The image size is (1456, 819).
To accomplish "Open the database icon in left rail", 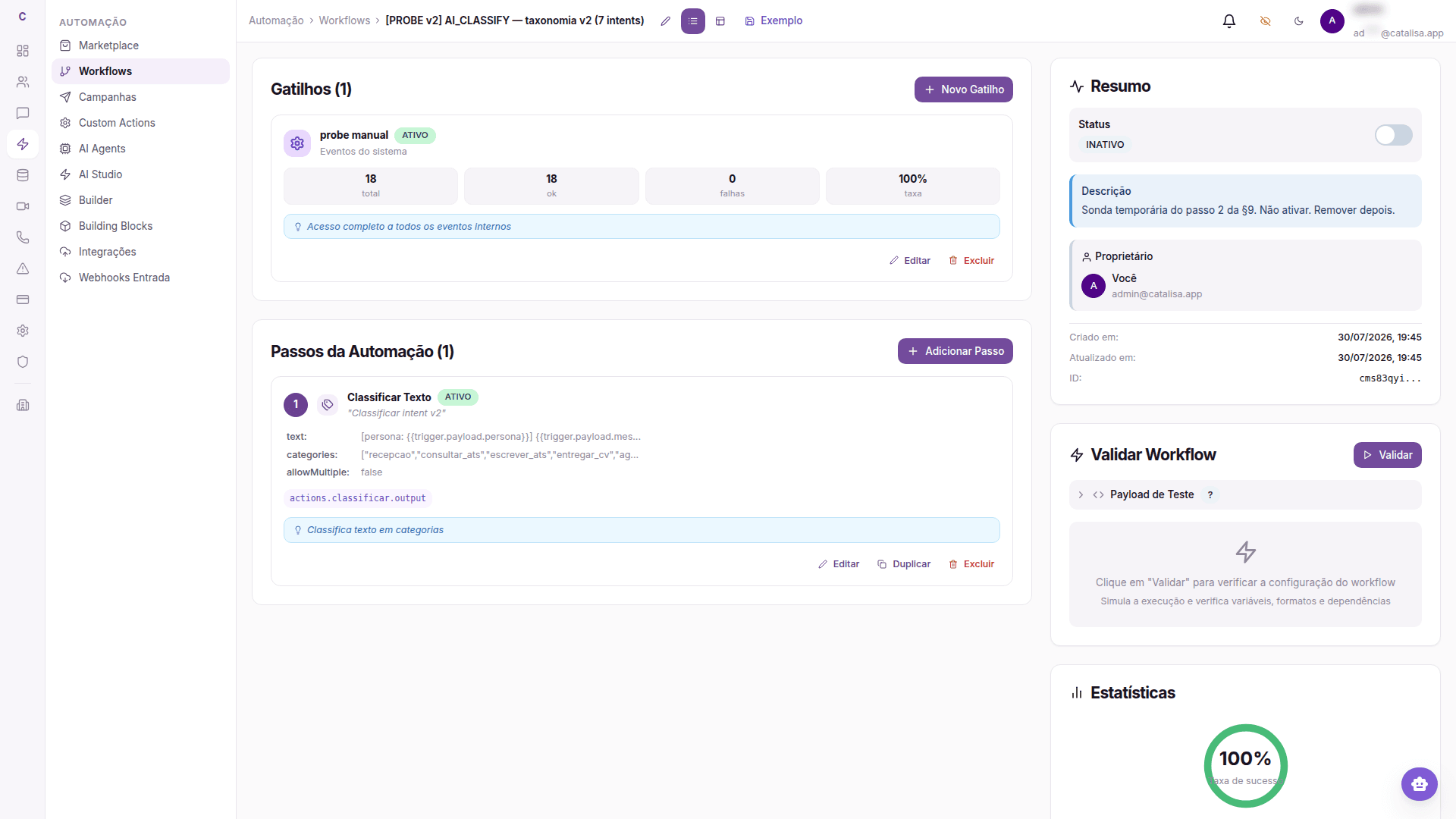I will pyautogui.click(x=23, y=175).
